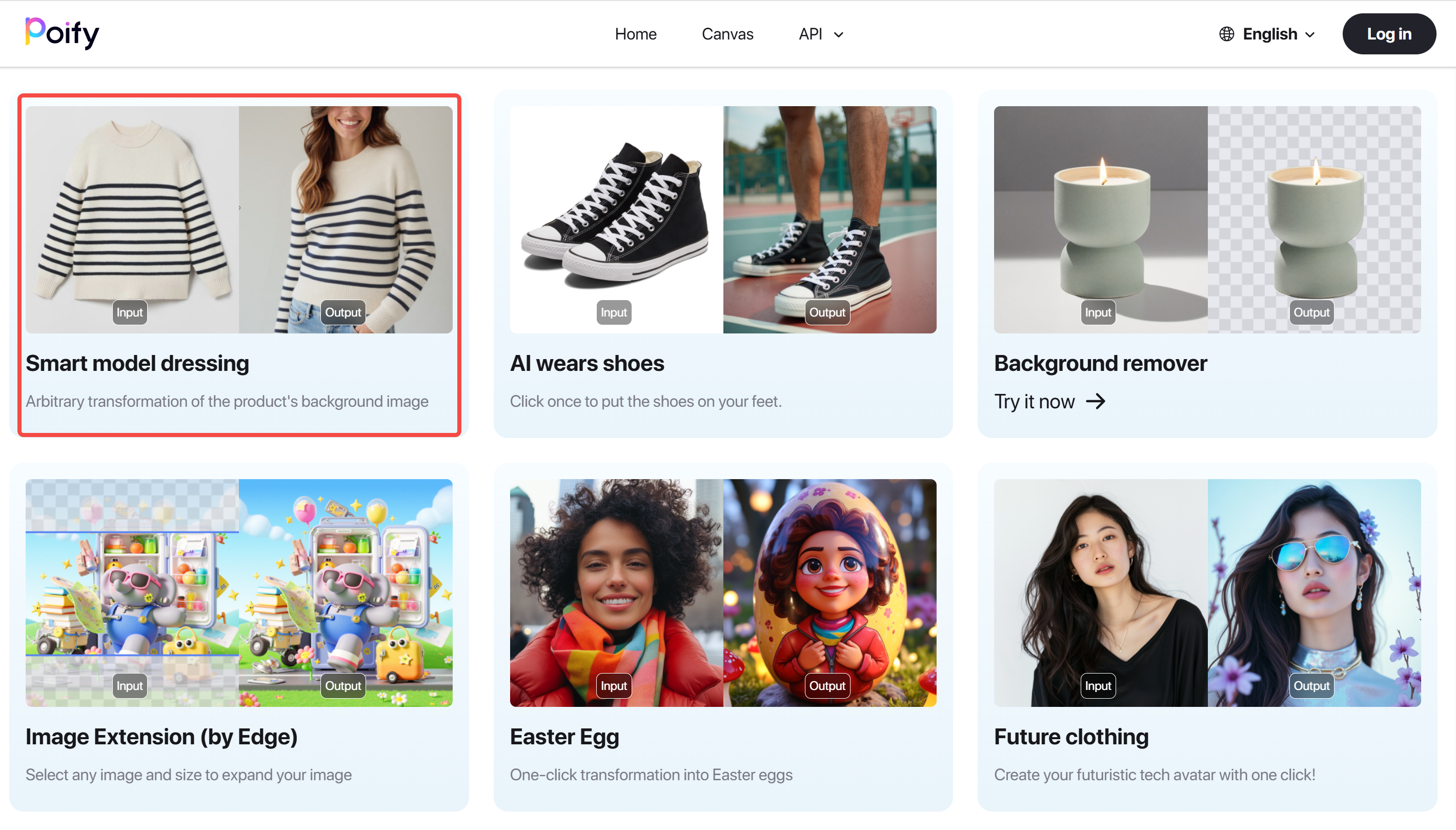Expand the API dropdown chevron
This screenshot has width=1456, height=830.
click(839, 35)
